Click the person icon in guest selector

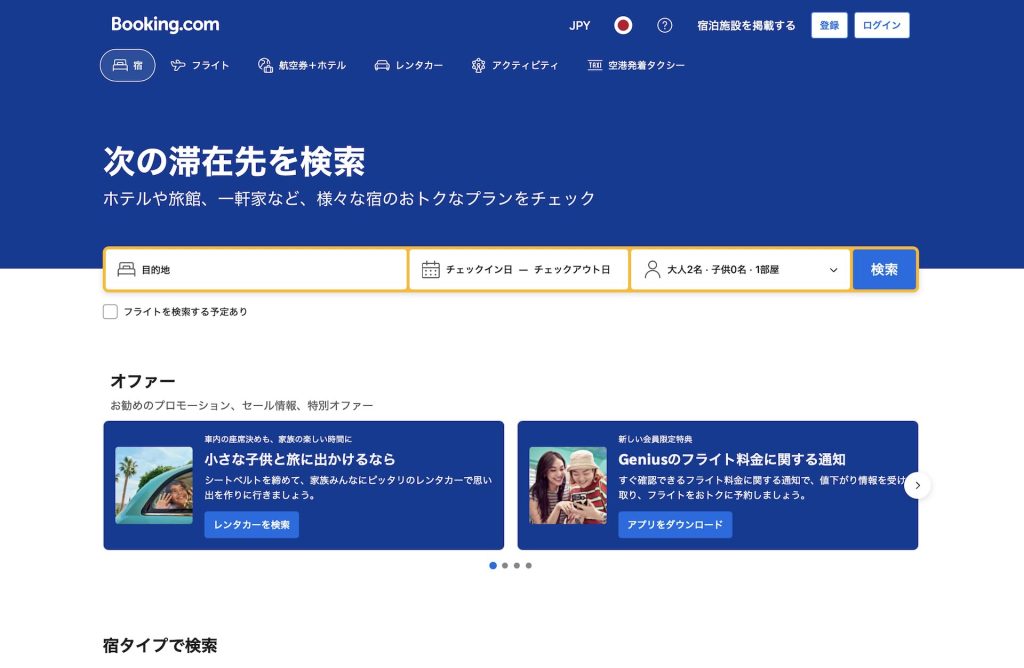(x=652, y=269)
